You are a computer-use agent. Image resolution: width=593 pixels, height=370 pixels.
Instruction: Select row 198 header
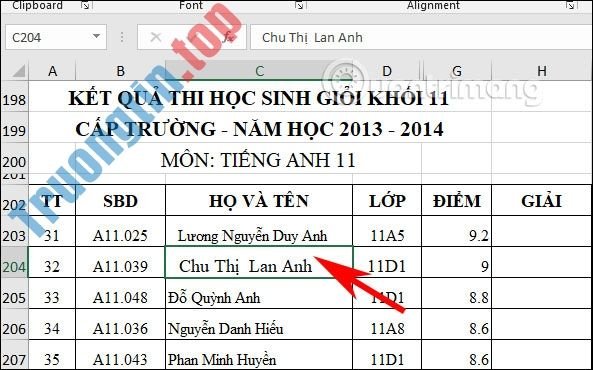pyautogui.click(x=14, y=96)
